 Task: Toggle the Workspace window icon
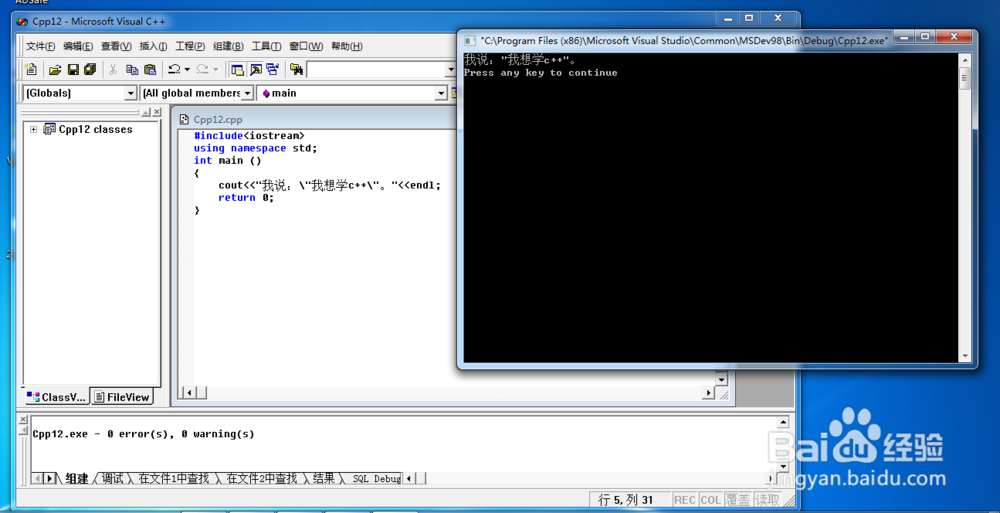pos(237,69)
